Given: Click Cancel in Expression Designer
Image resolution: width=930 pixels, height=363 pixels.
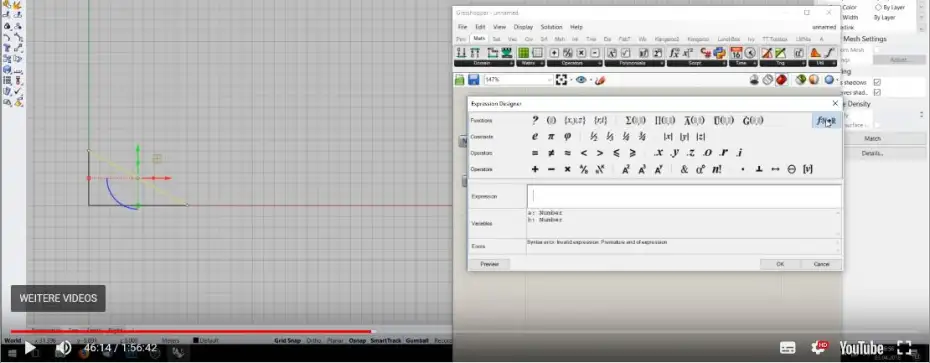Looking at the screenshot, I should pyautogui.click(x=821, y=264).
